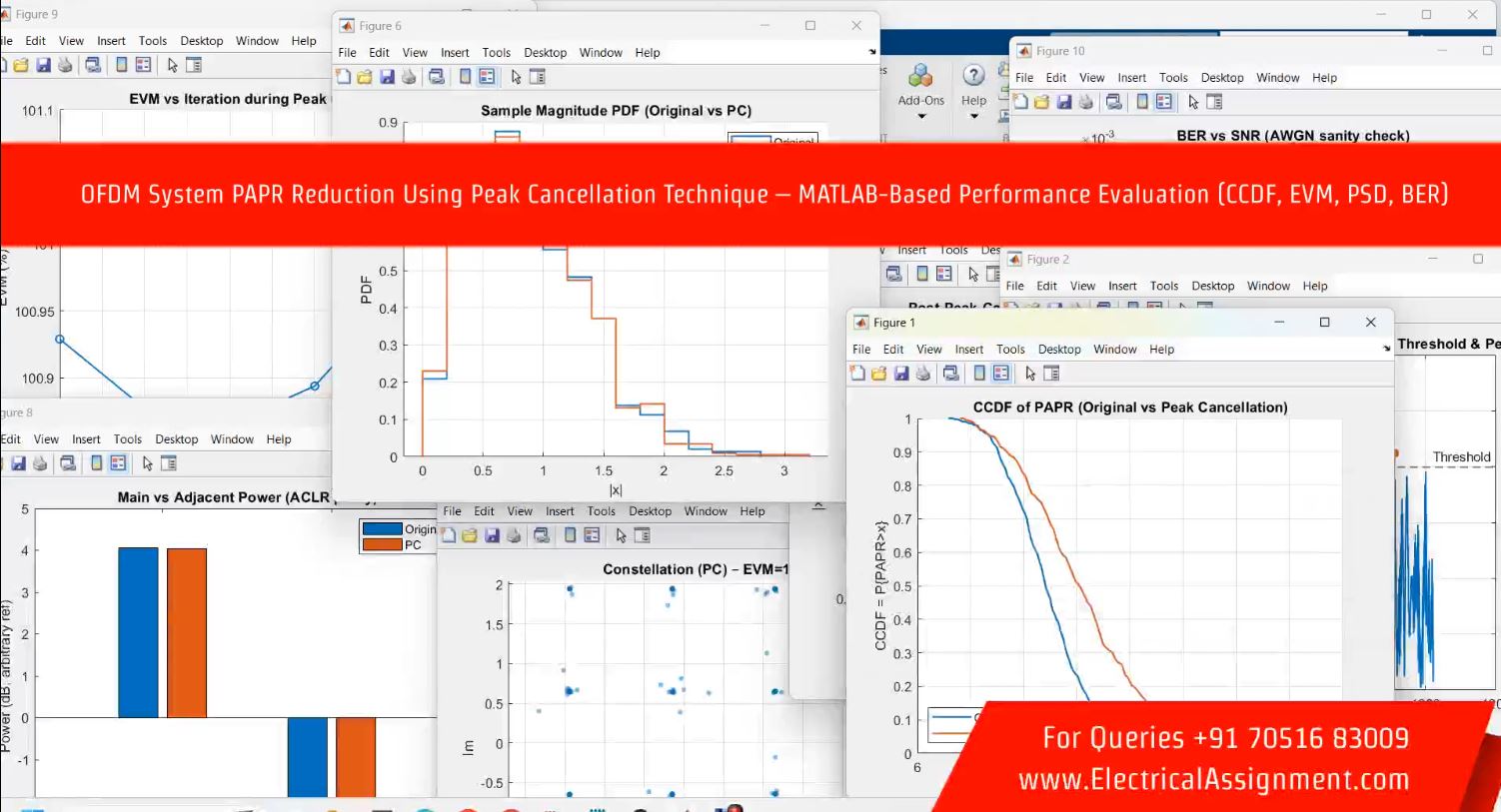Click New Figure icon in Figure 6 toolbar
This screenshot has width=1501, height=812.
tap(343, 77)
